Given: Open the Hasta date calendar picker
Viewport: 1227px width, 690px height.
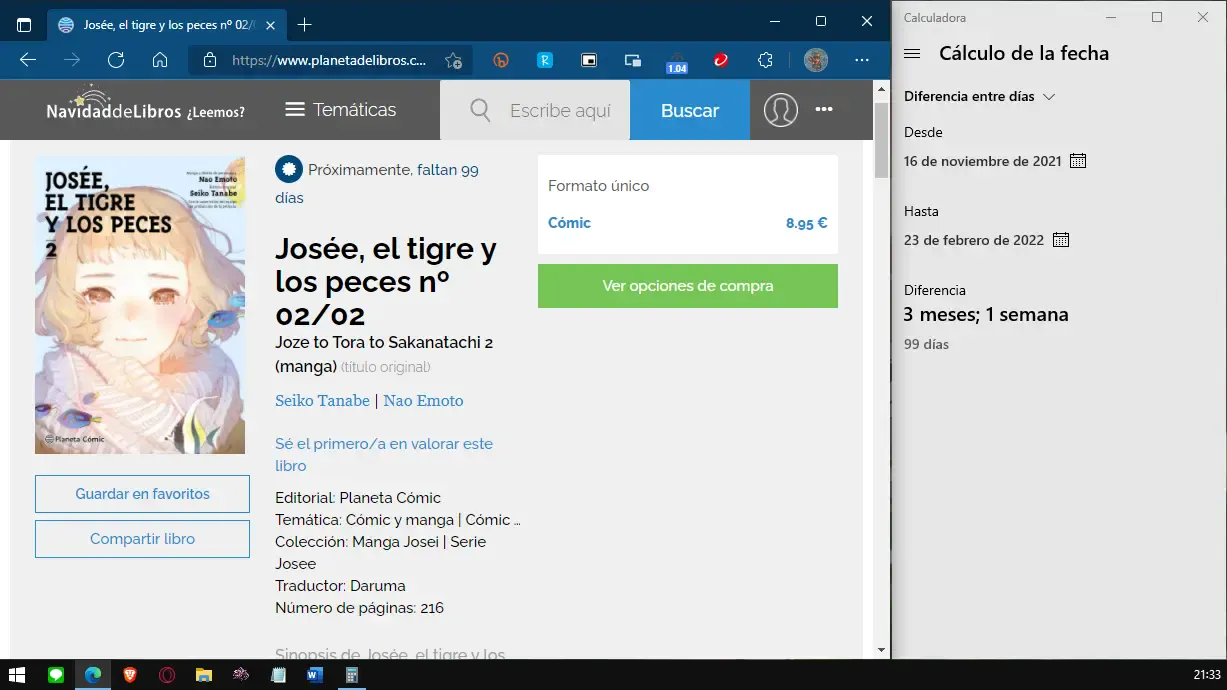Looking at the screenshot, I should click(x=1062, y=240).
